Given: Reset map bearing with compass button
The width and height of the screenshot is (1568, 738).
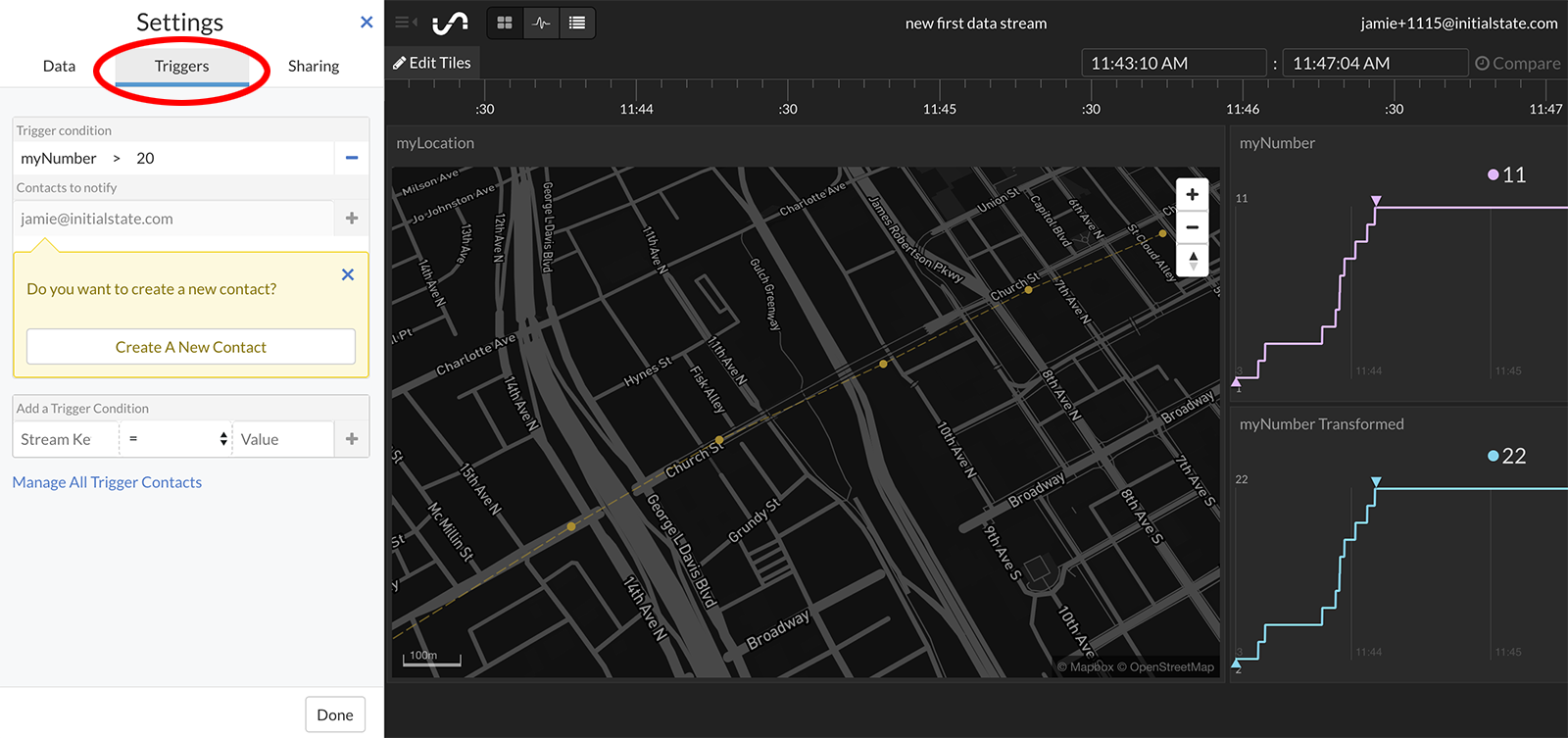Looking at the screenshot, I should click(1192, 260).
